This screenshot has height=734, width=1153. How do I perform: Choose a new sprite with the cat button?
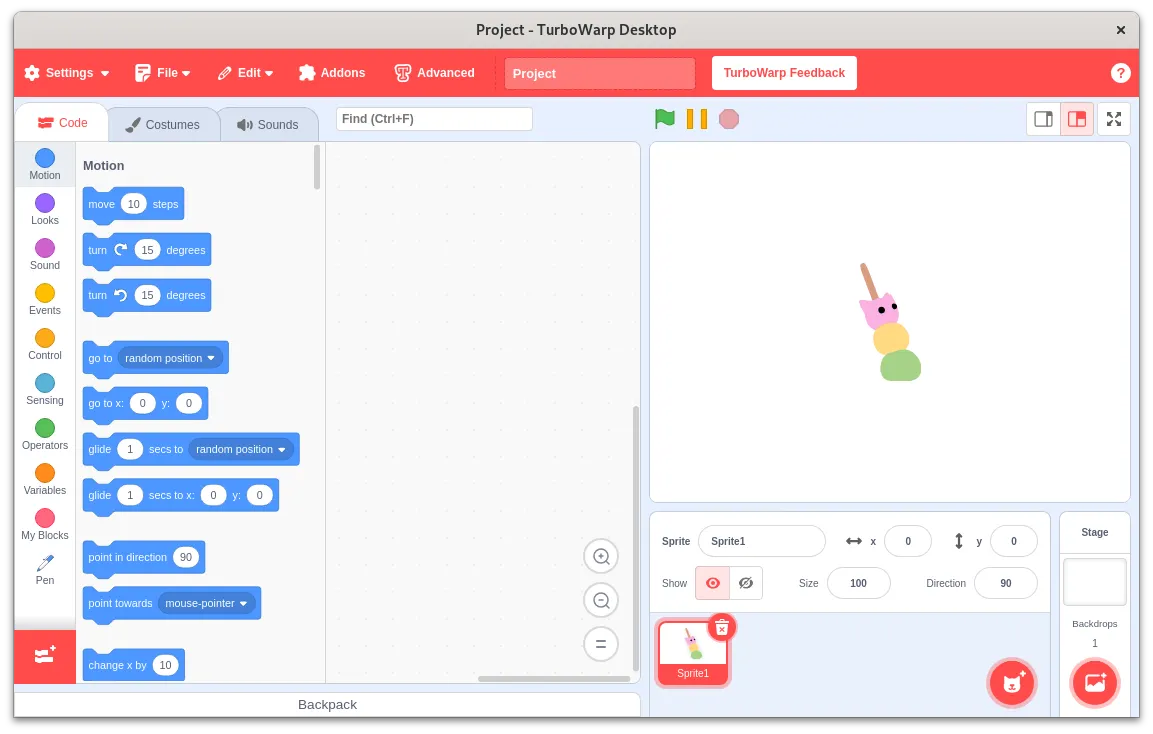tap(1013, 683)
